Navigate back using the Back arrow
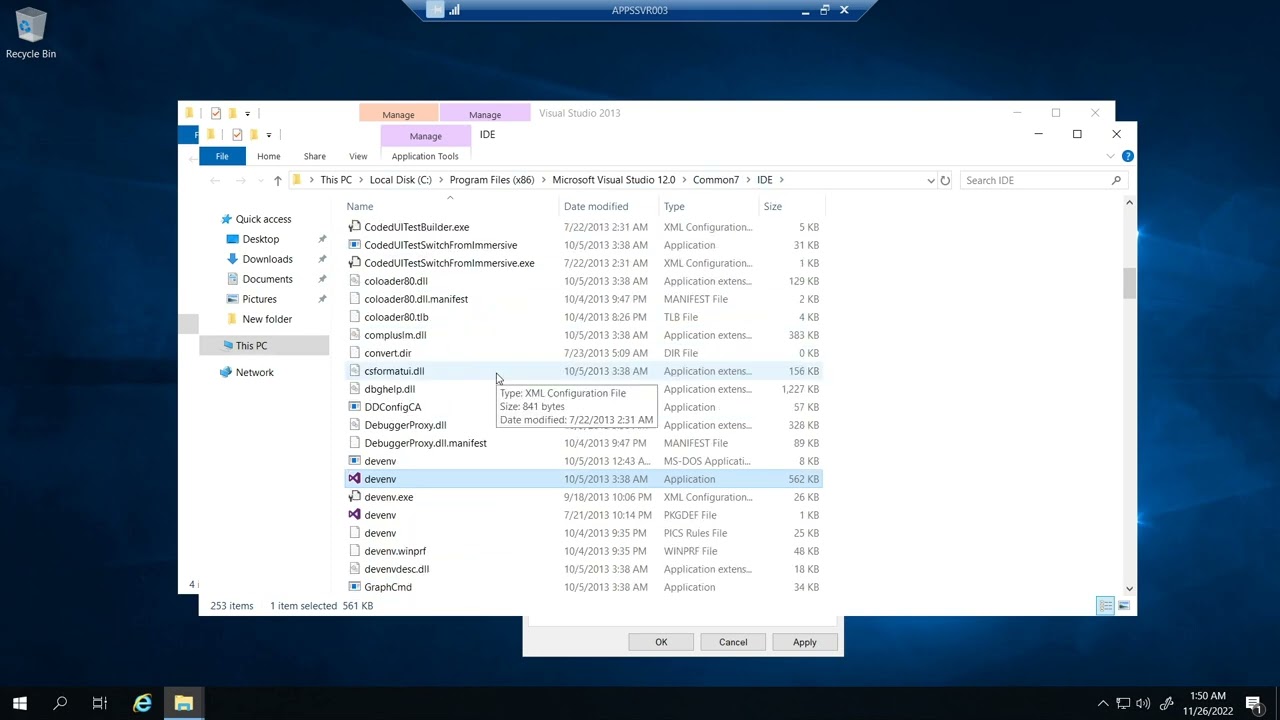 pos(215,180)
